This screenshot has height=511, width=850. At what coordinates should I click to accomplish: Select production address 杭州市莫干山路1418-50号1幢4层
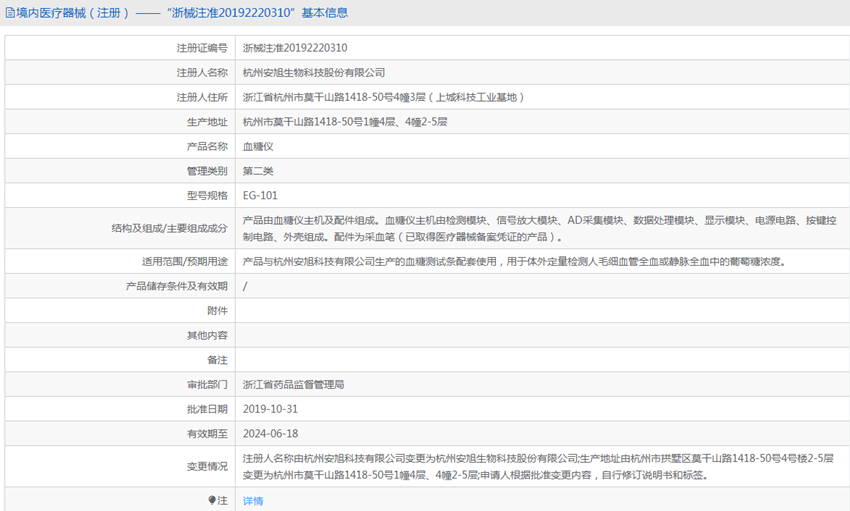click(345, 122)
